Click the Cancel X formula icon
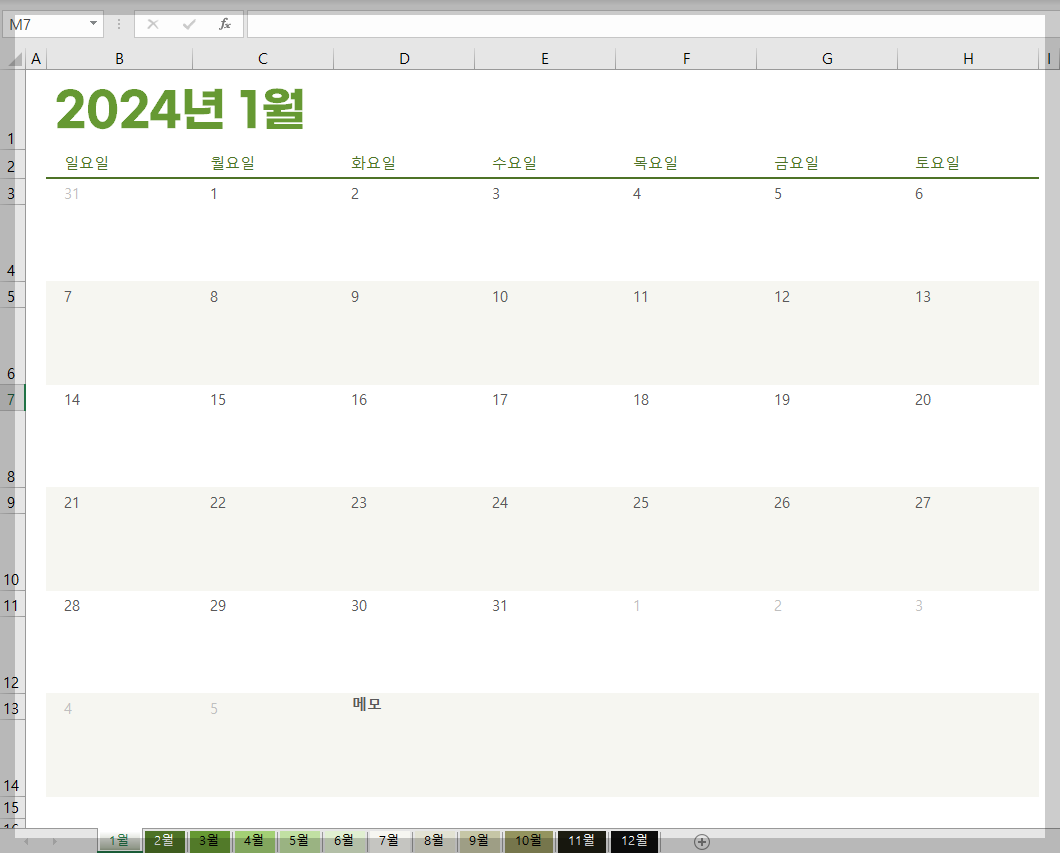Image resolution: width=1060 pixels, height=853 pixels. coord(153,24)
